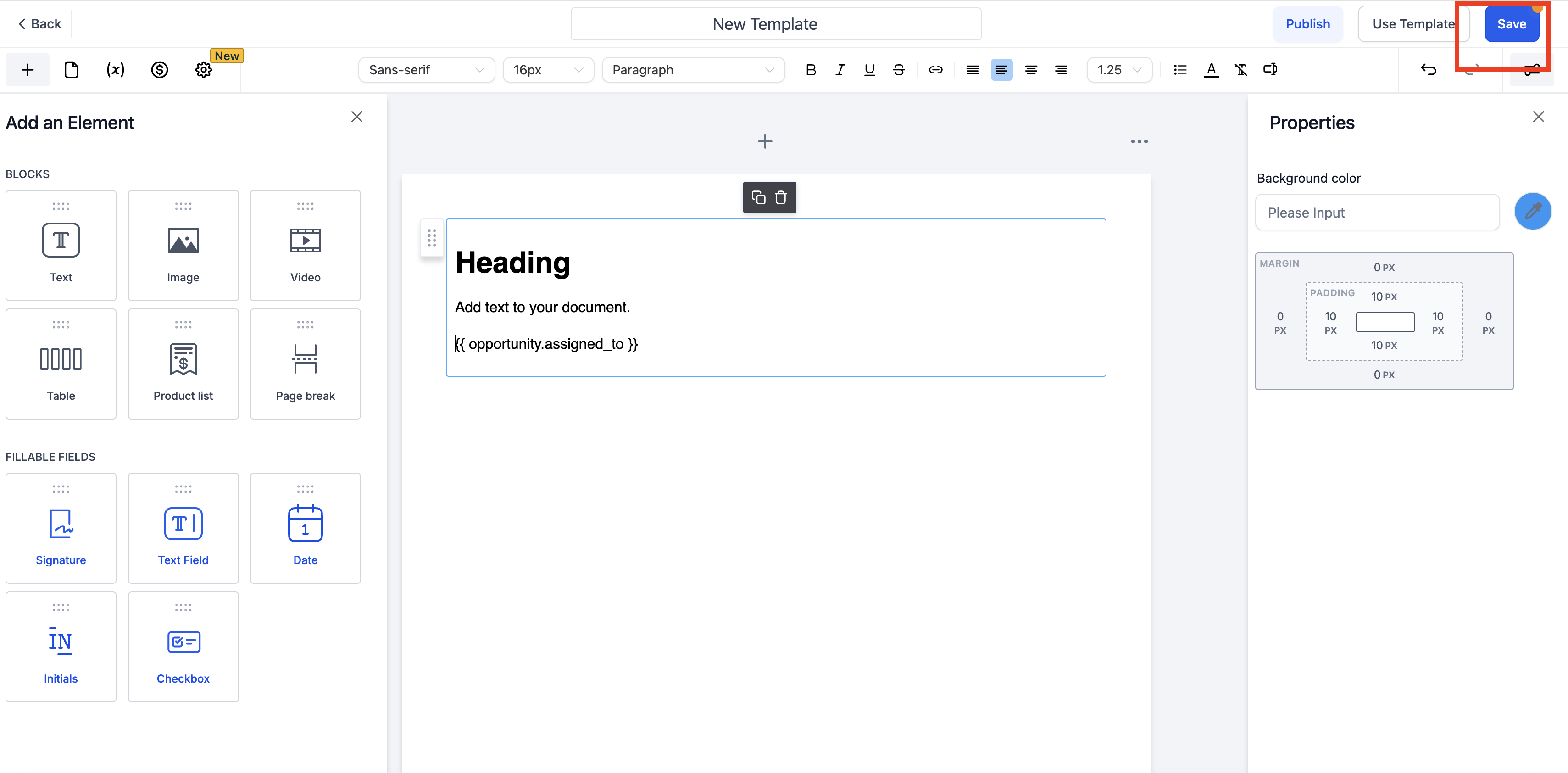Open the Sans-serif font dropdown
Screen dimensions: 1568x773
pyautogui.click(x=426, y=70)
